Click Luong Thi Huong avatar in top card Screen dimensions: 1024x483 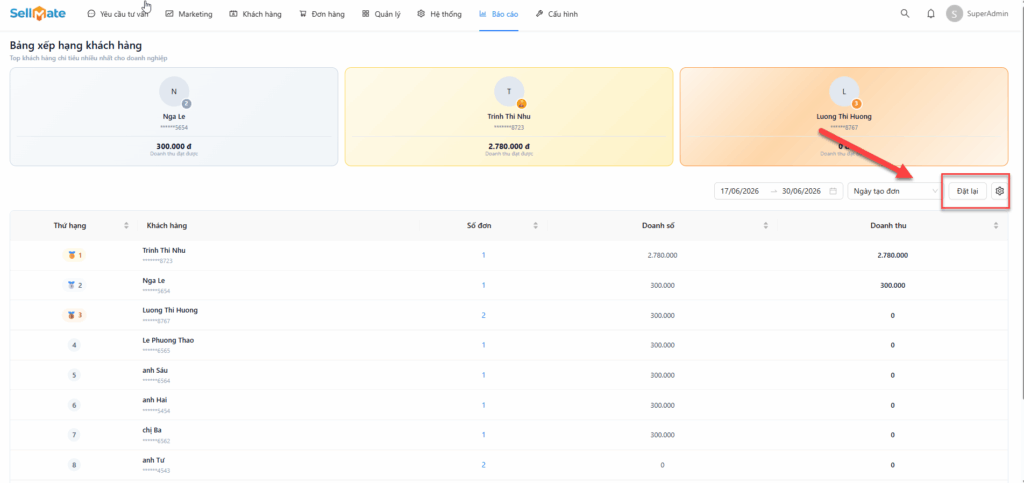(x=844, y=91)
